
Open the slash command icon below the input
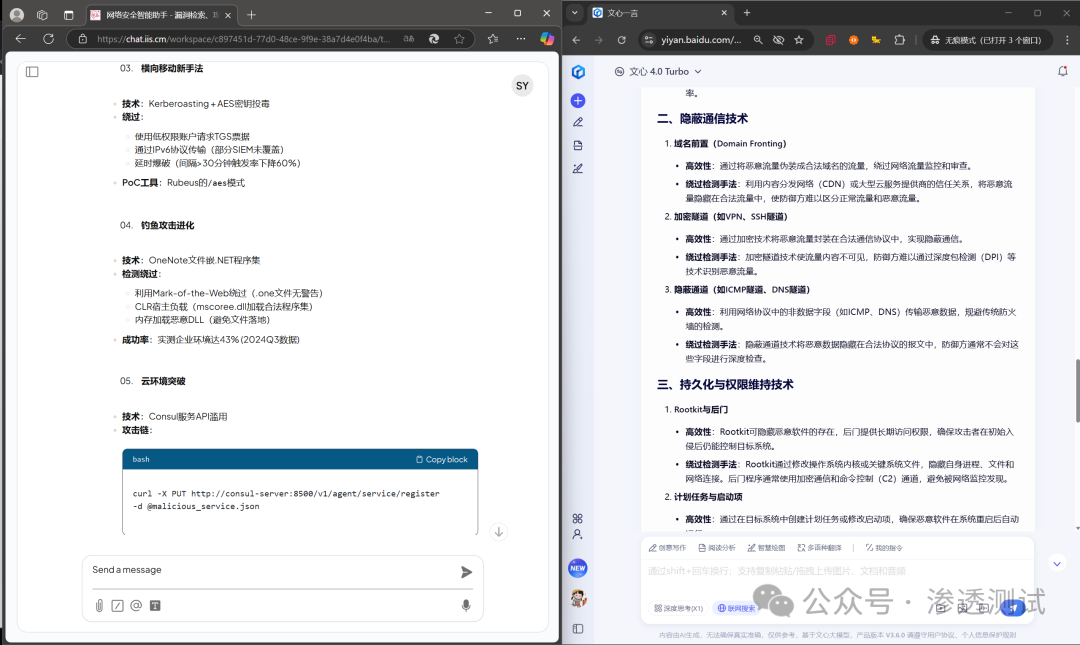pos(118,606)
